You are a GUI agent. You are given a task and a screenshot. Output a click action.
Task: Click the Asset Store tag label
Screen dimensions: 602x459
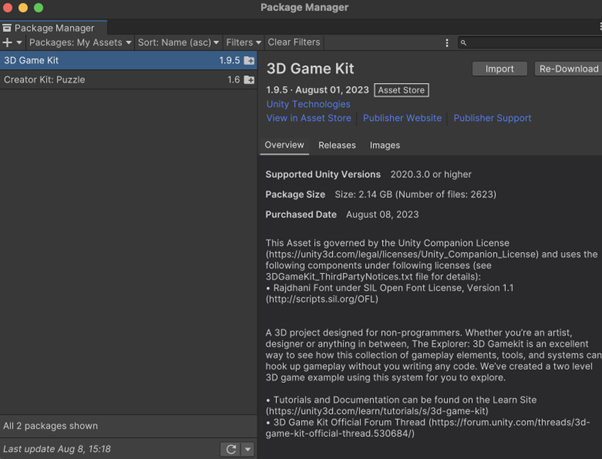[x=401, y=90]
